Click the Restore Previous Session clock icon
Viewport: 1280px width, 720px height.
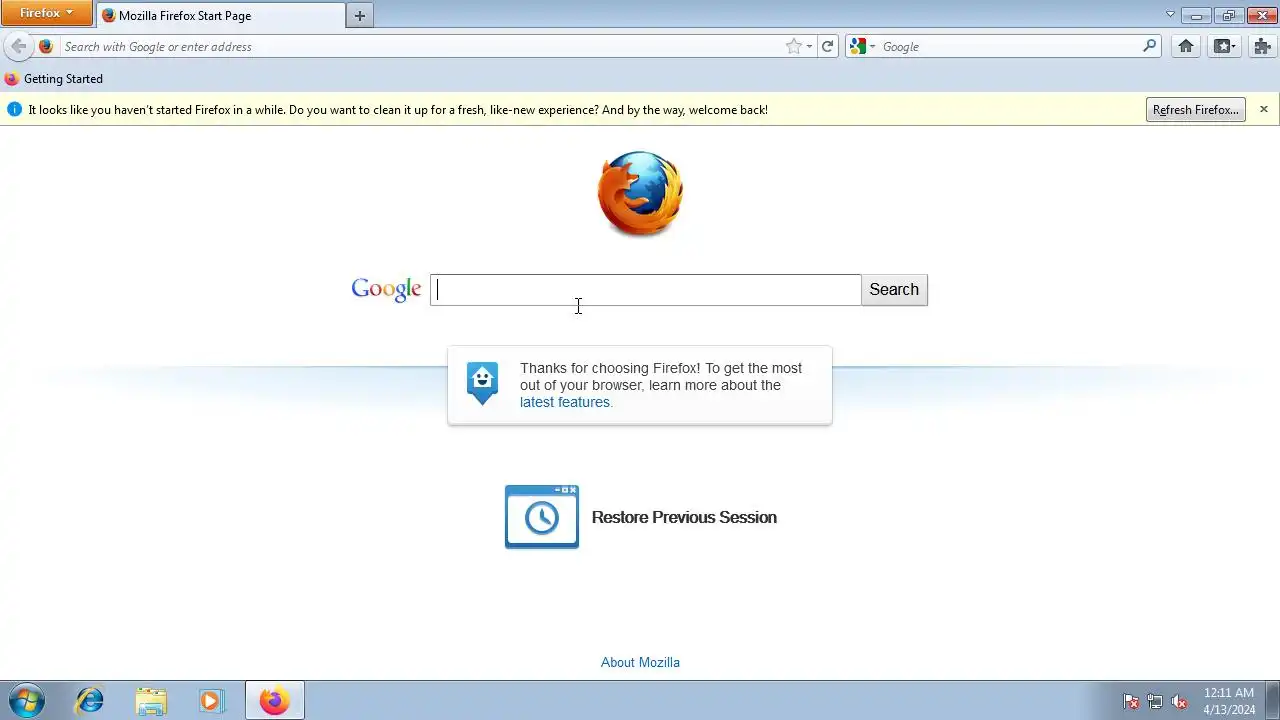542,517
